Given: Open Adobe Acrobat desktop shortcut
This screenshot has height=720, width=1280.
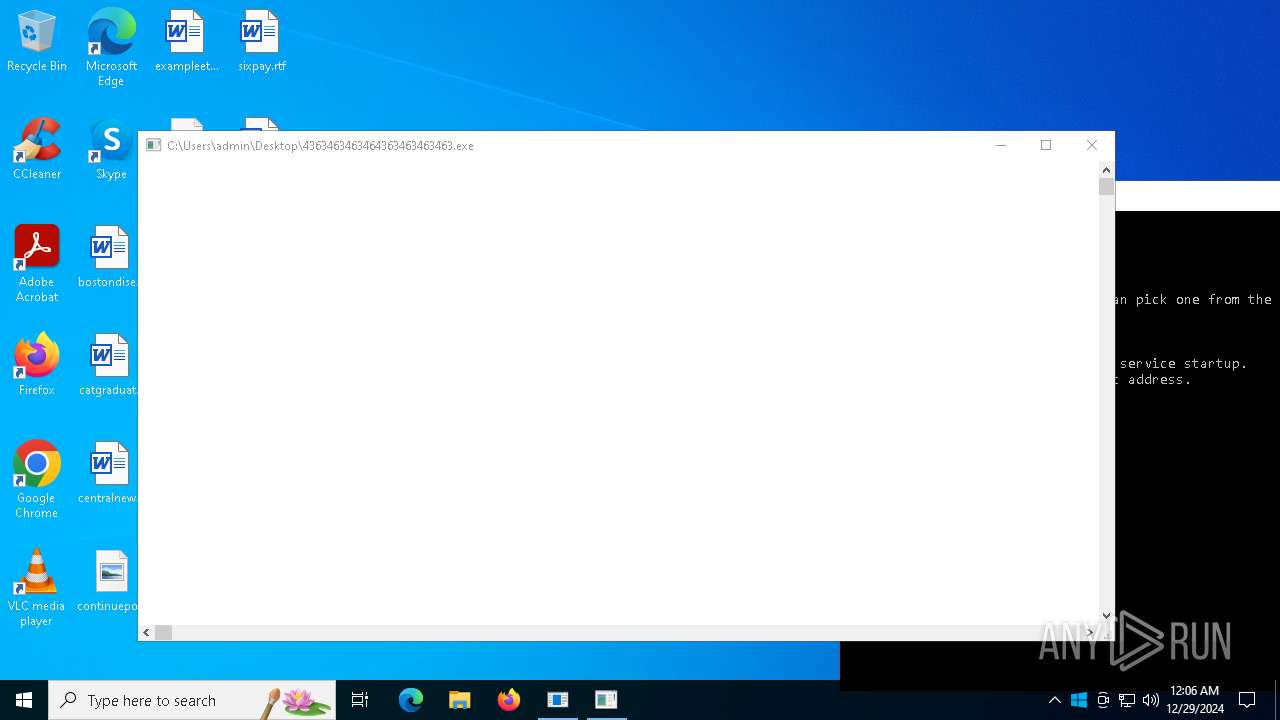Looking at the screenshot, I should [37, 263].
